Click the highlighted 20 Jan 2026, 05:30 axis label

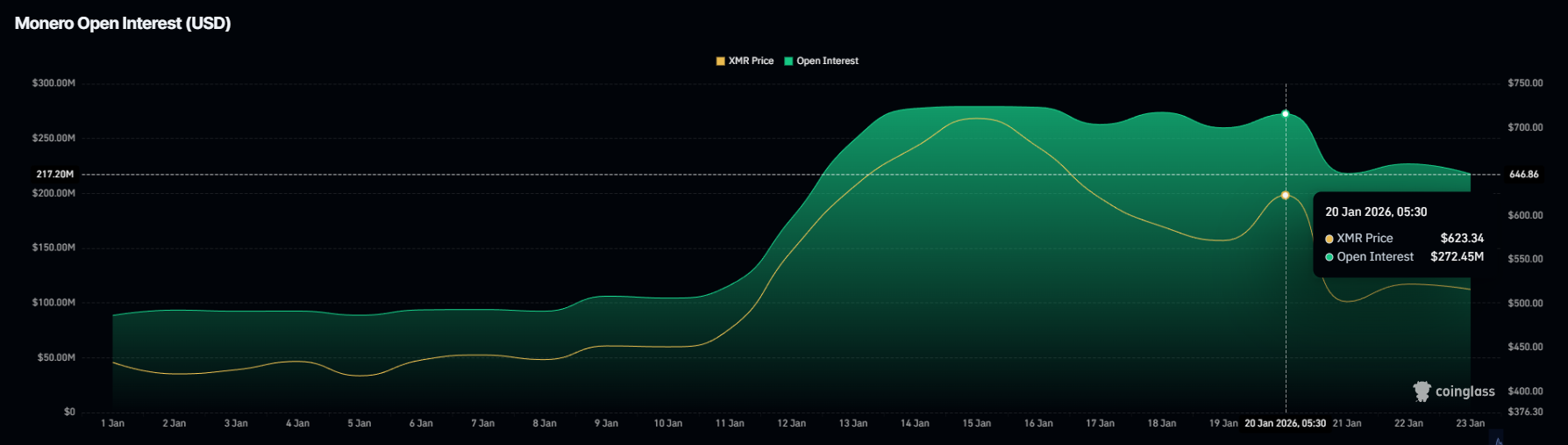pyautogui.click(x=1285, y=424)
